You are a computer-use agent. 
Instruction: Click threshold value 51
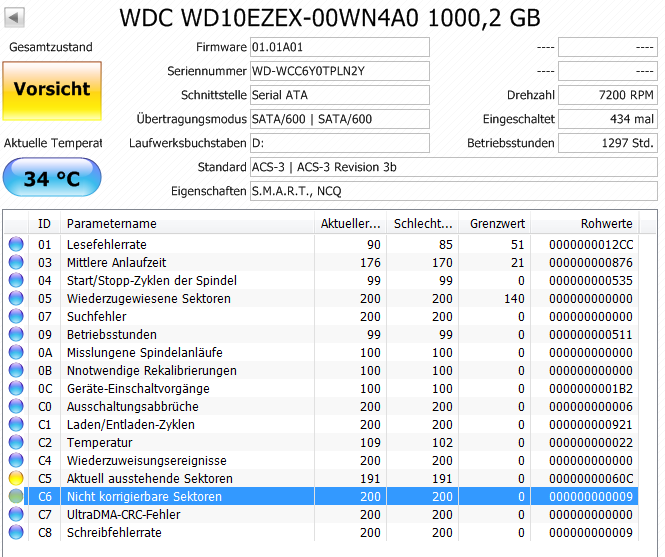[x=517, y=245]
